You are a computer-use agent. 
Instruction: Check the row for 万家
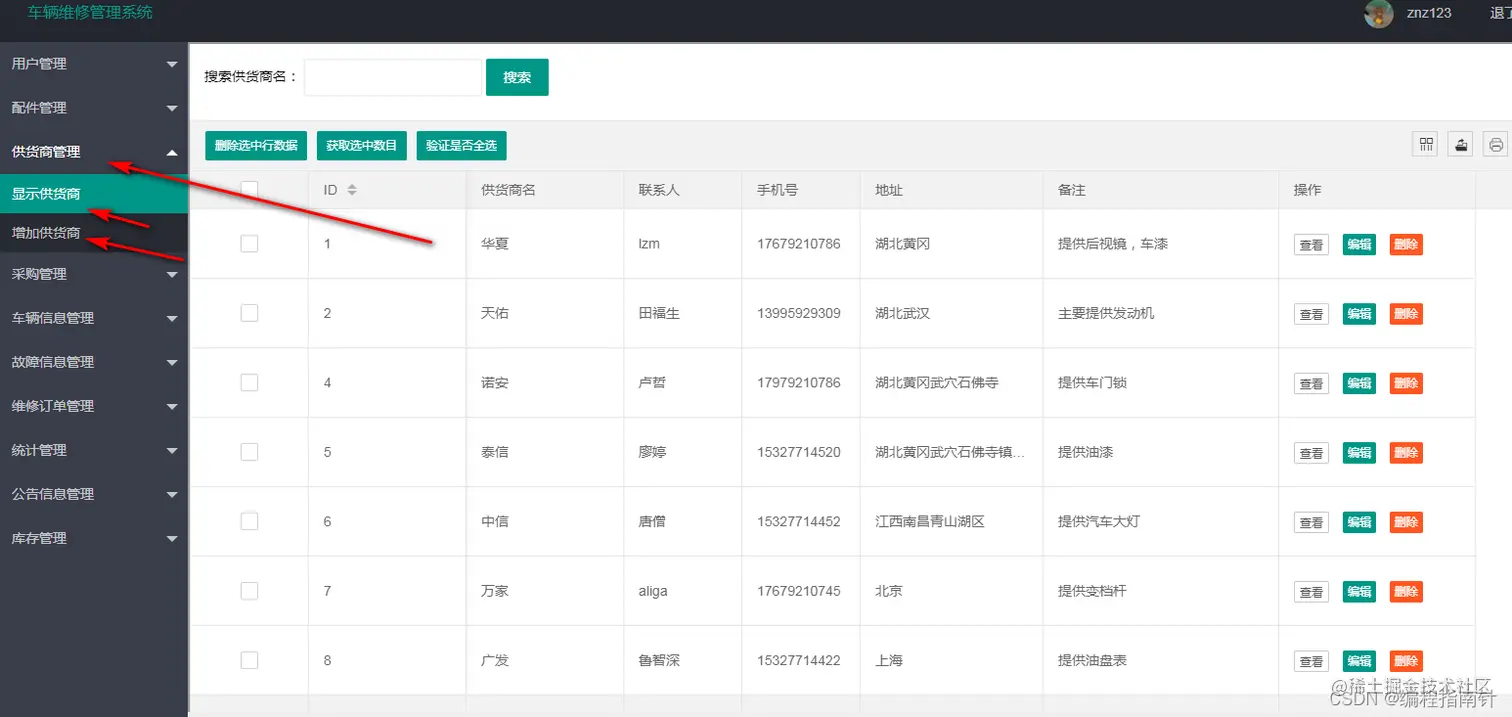click(x=249, y=591)
